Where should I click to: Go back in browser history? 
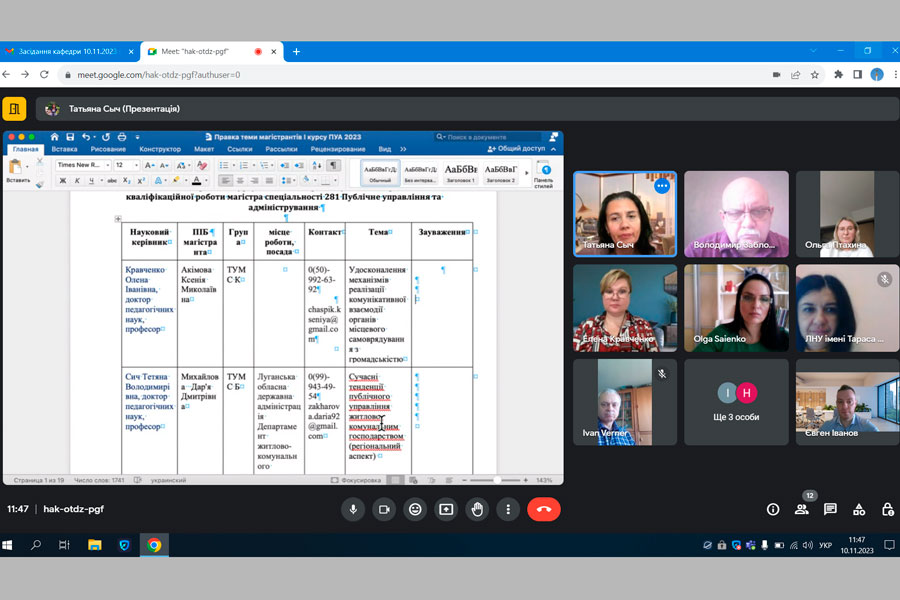point(6,75)
